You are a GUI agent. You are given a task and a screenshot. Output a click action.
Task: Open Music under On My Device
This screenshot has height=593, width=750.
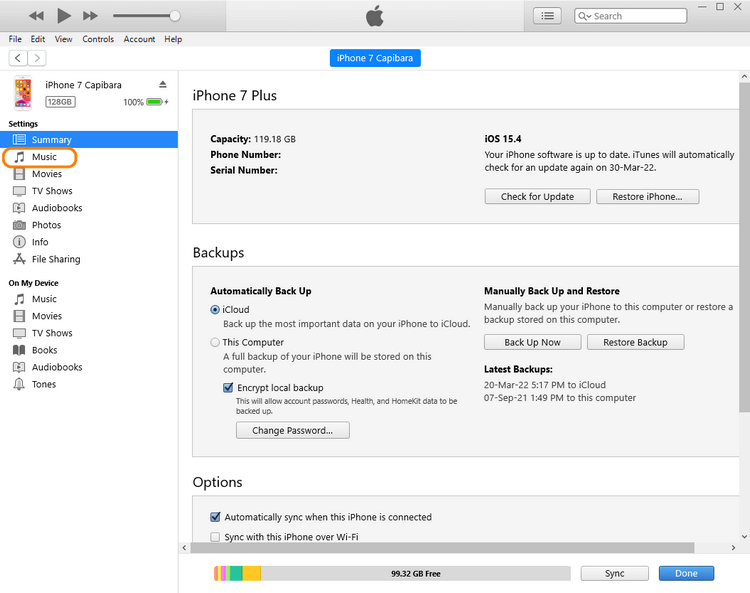44,299
